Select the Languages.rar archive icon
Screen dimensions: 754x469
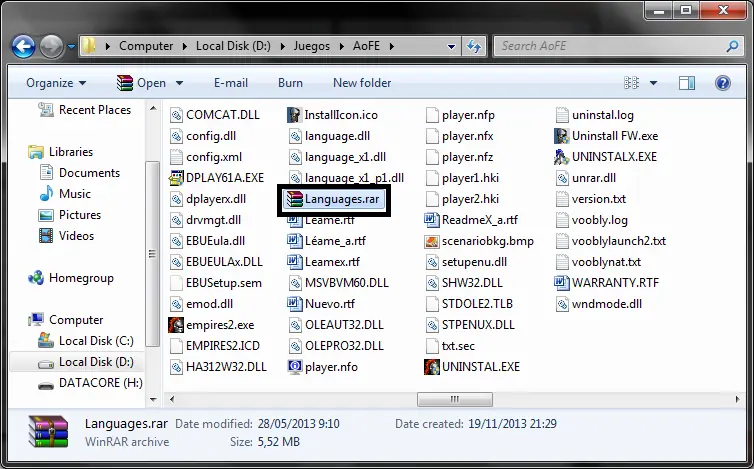tap(294, 199)
